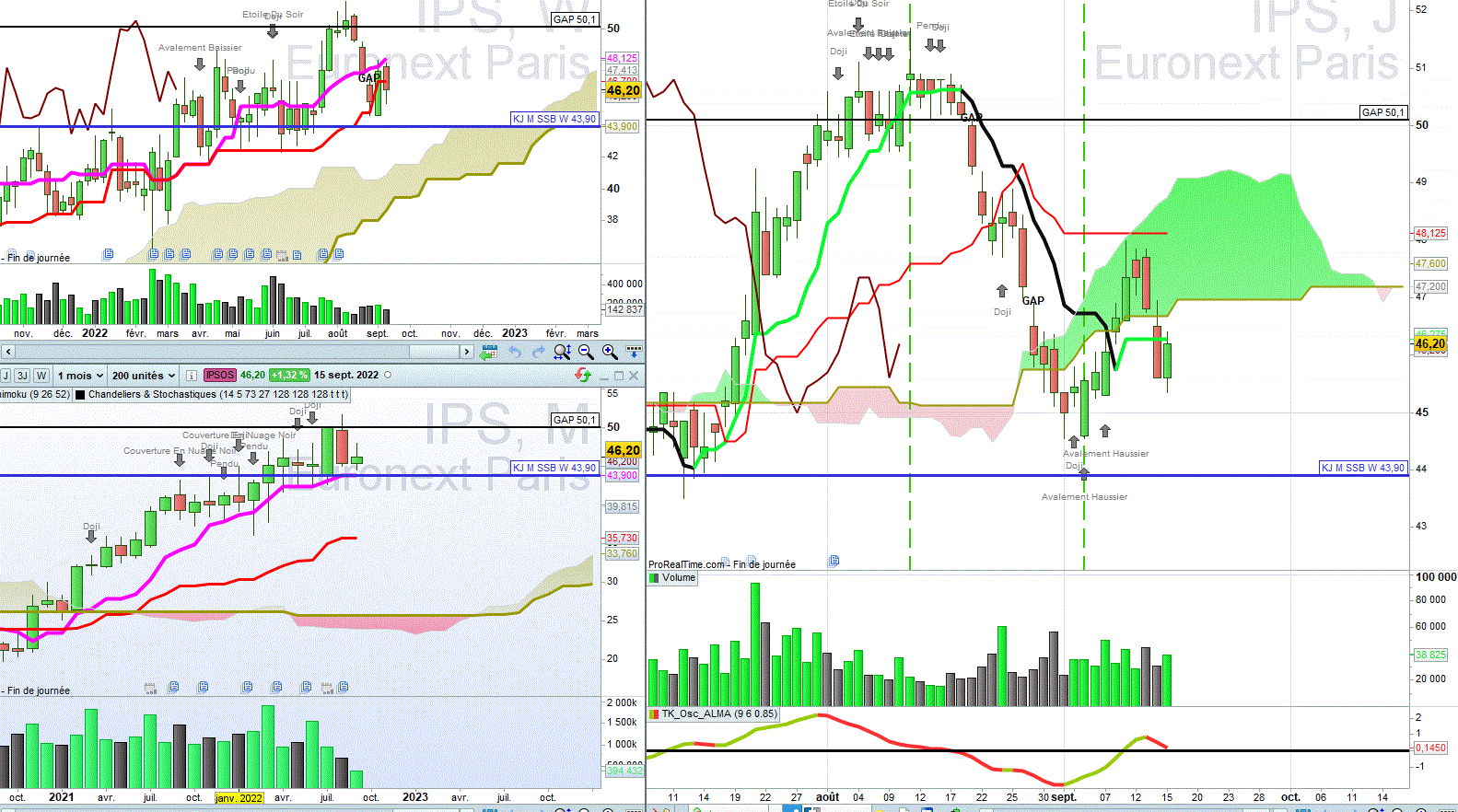Open the '200 unités' history dropdown

(144, 376)
